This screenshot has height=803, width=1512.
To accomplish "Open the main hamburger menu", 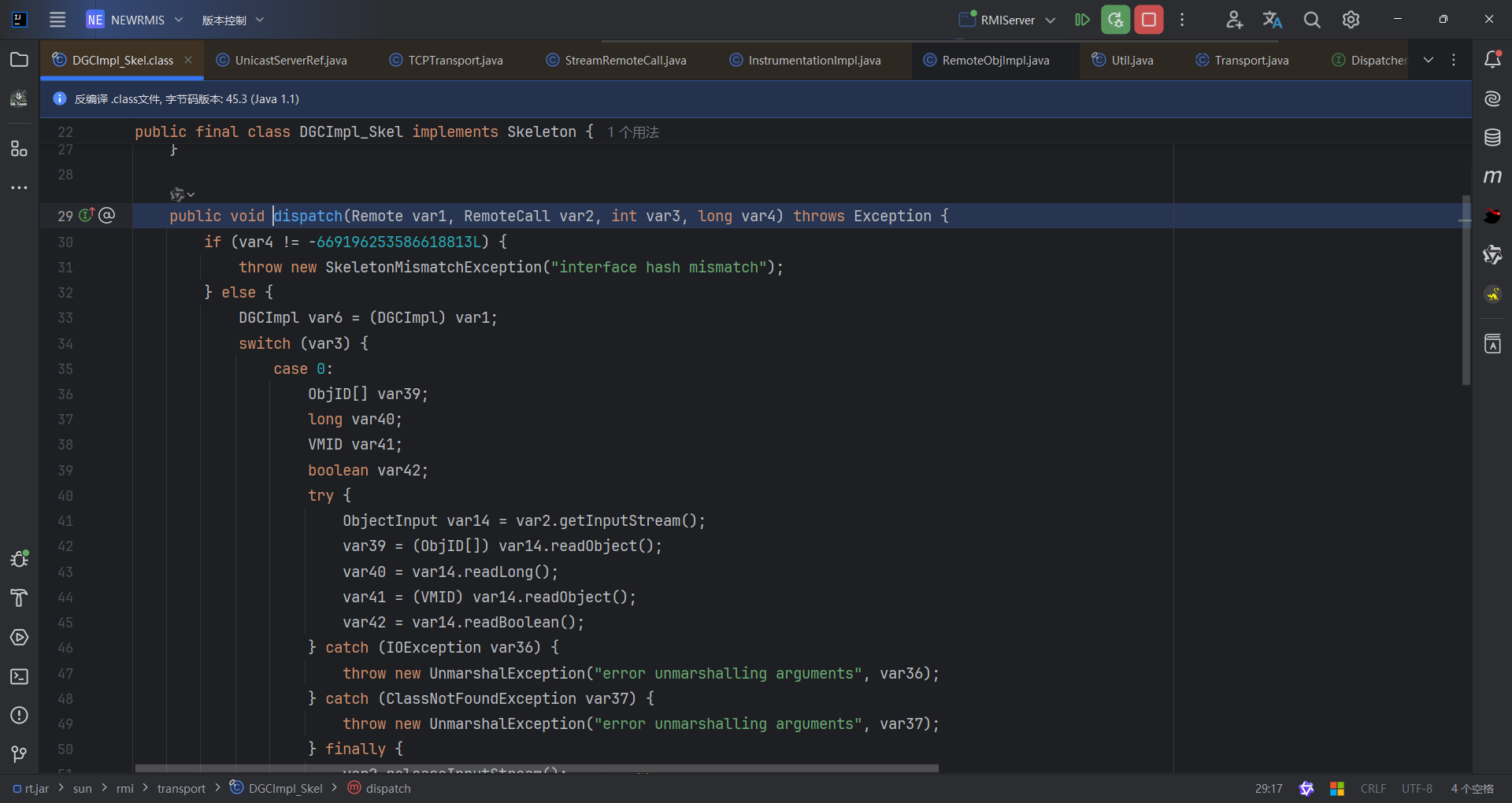I will coord(57,20).
